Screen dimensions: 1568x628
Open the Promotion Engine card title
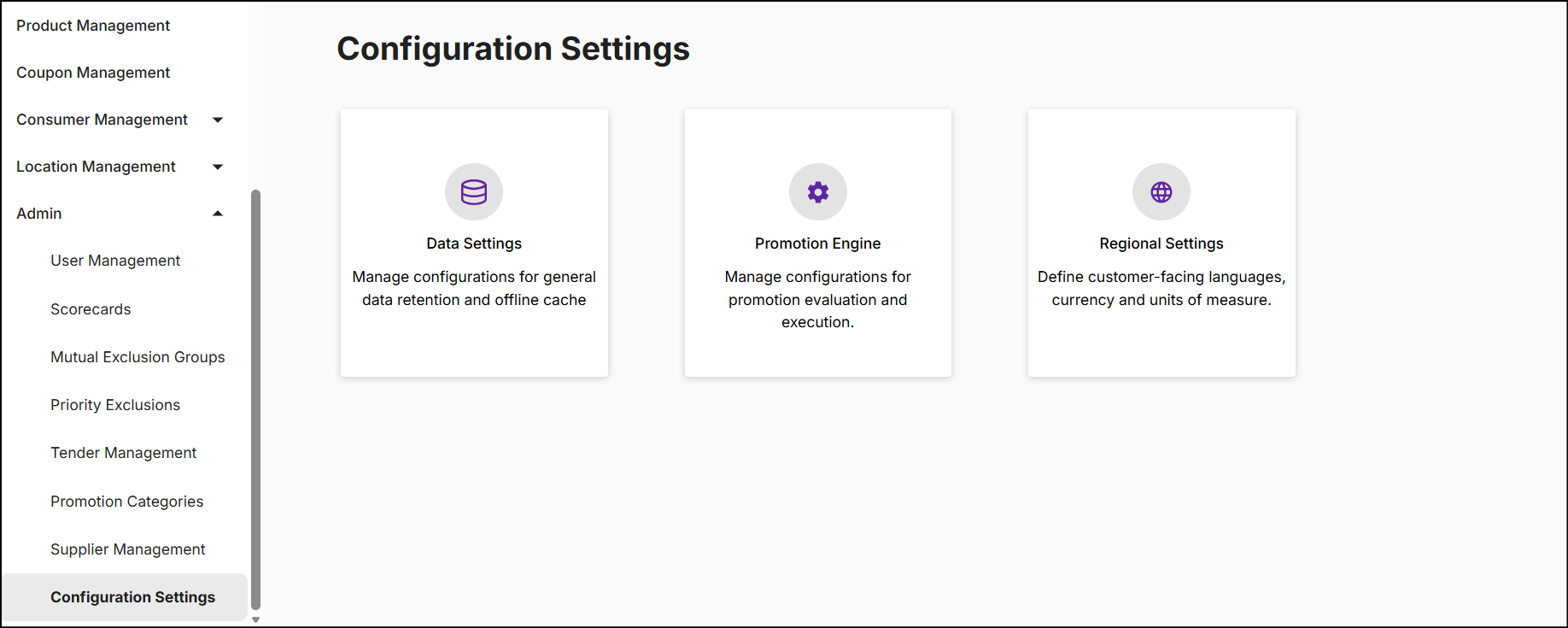click(817, 244)
